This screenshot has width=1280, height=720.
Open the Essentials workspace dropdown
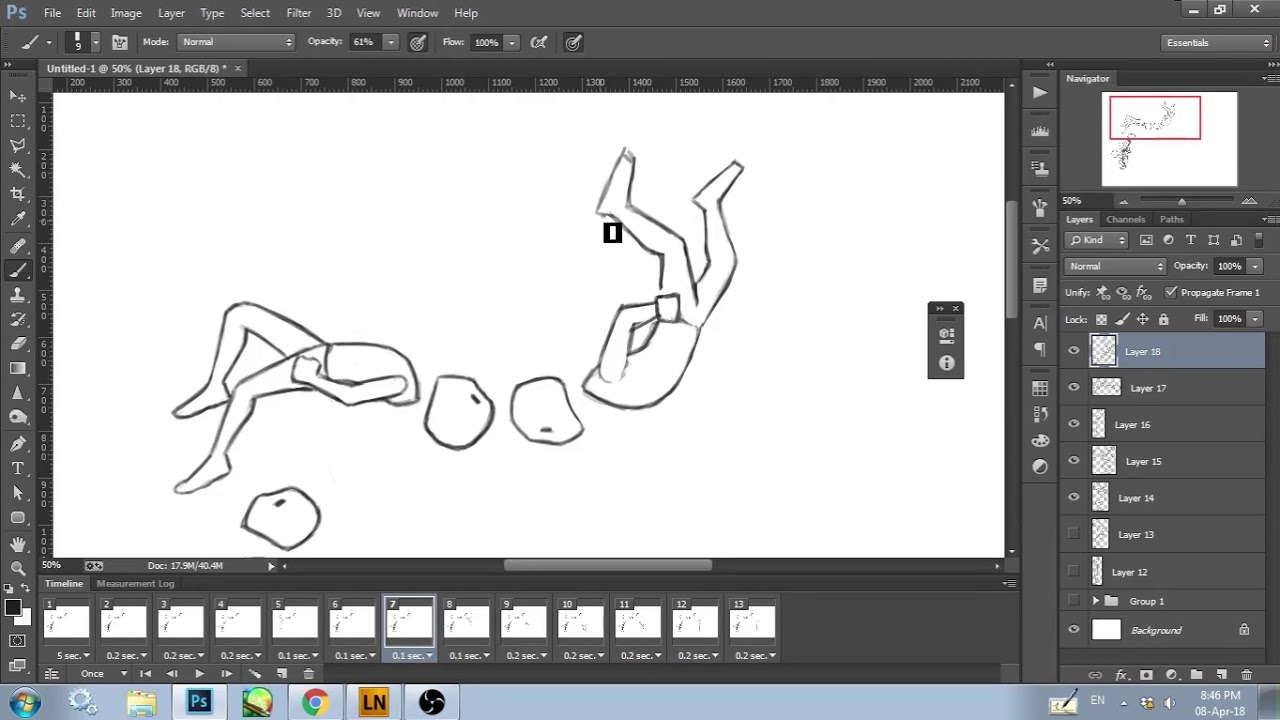coord(1217,42)
